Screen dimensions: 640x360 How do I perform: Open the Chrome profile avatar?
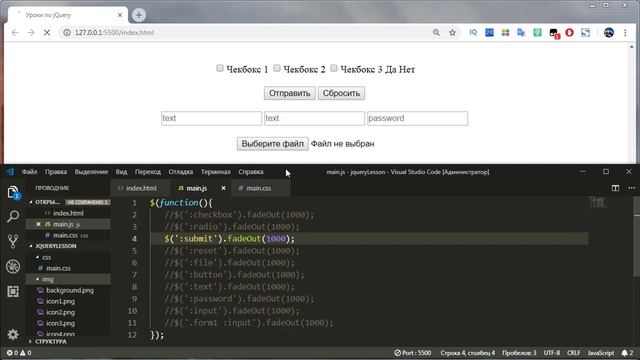609,33
